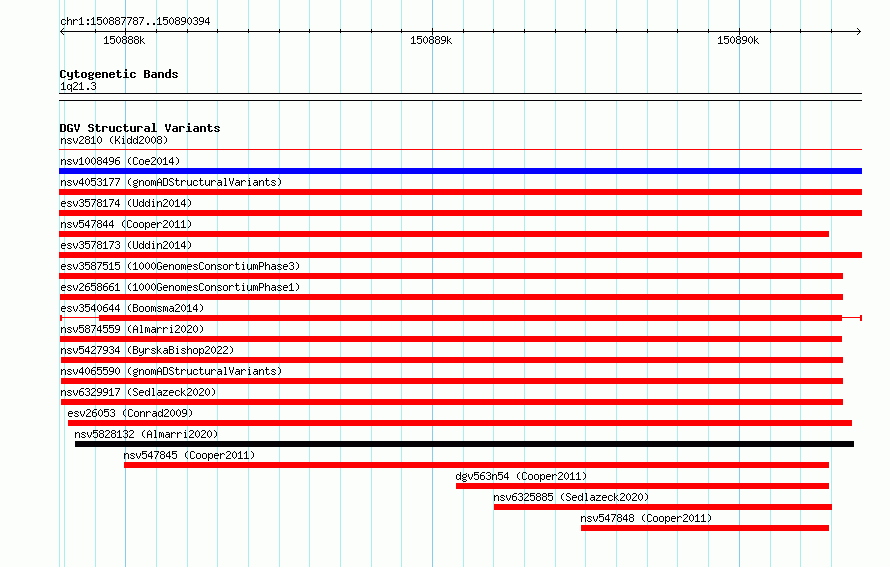This screenshot has width=890, height=567.
Task: Select the red bar under esv3578173
Action: tap(460, 255)
